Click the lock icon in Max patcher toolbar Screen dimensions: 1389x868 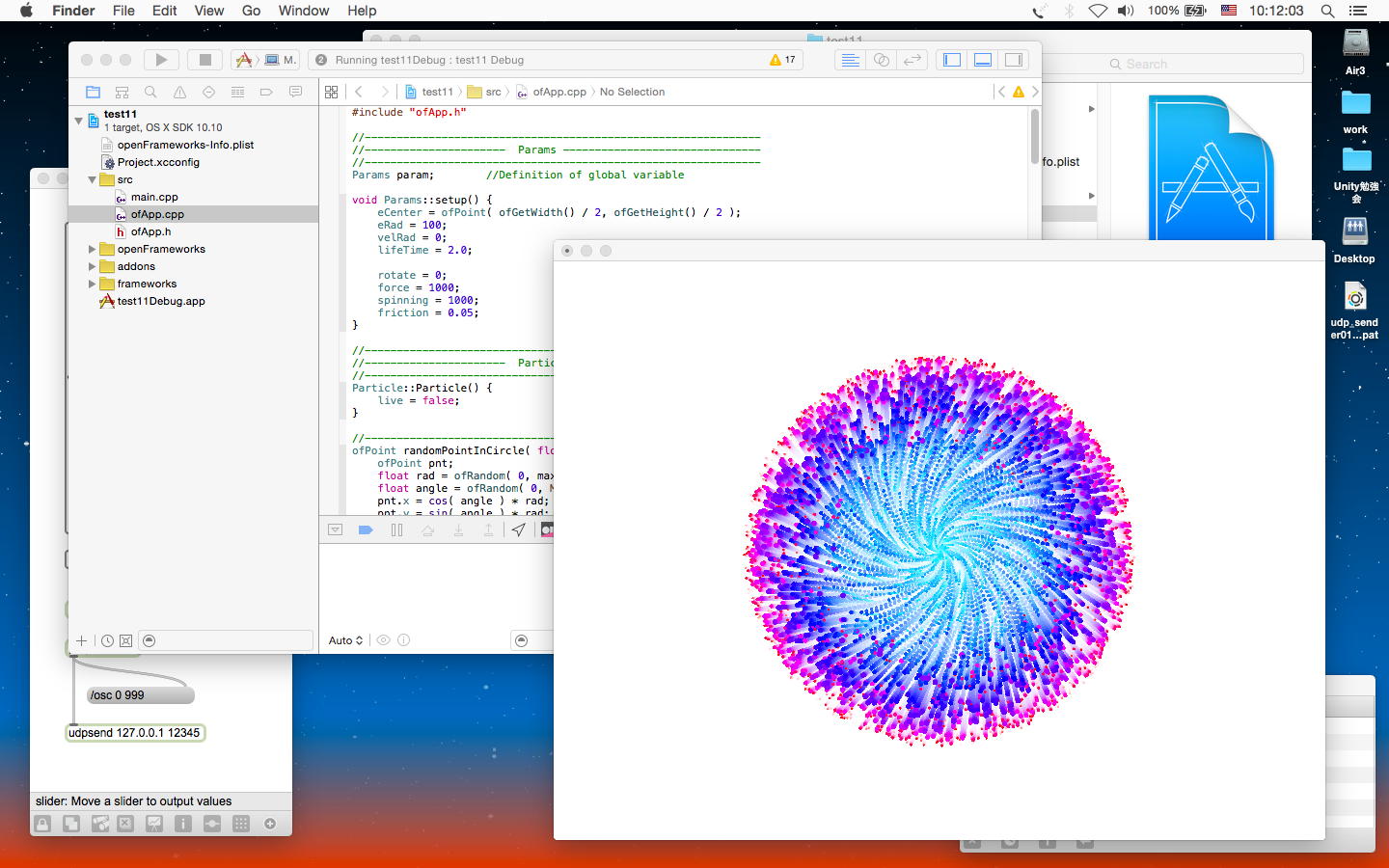click(42, 824)
